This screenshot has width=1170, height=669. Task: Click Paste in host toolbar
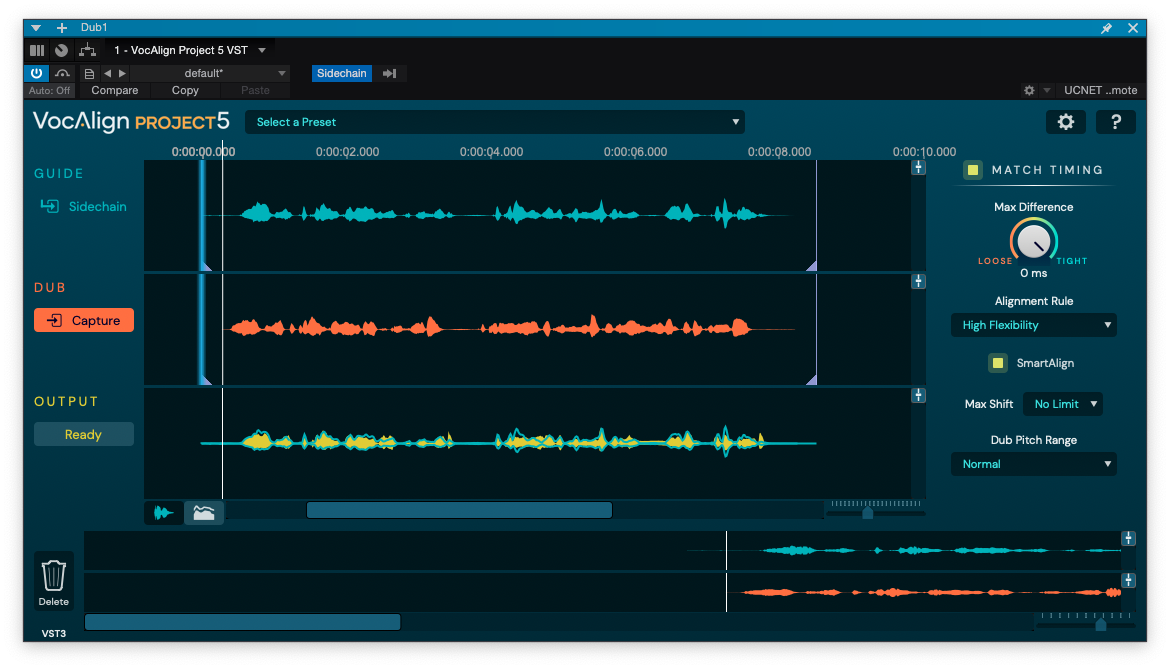[255, 90]
